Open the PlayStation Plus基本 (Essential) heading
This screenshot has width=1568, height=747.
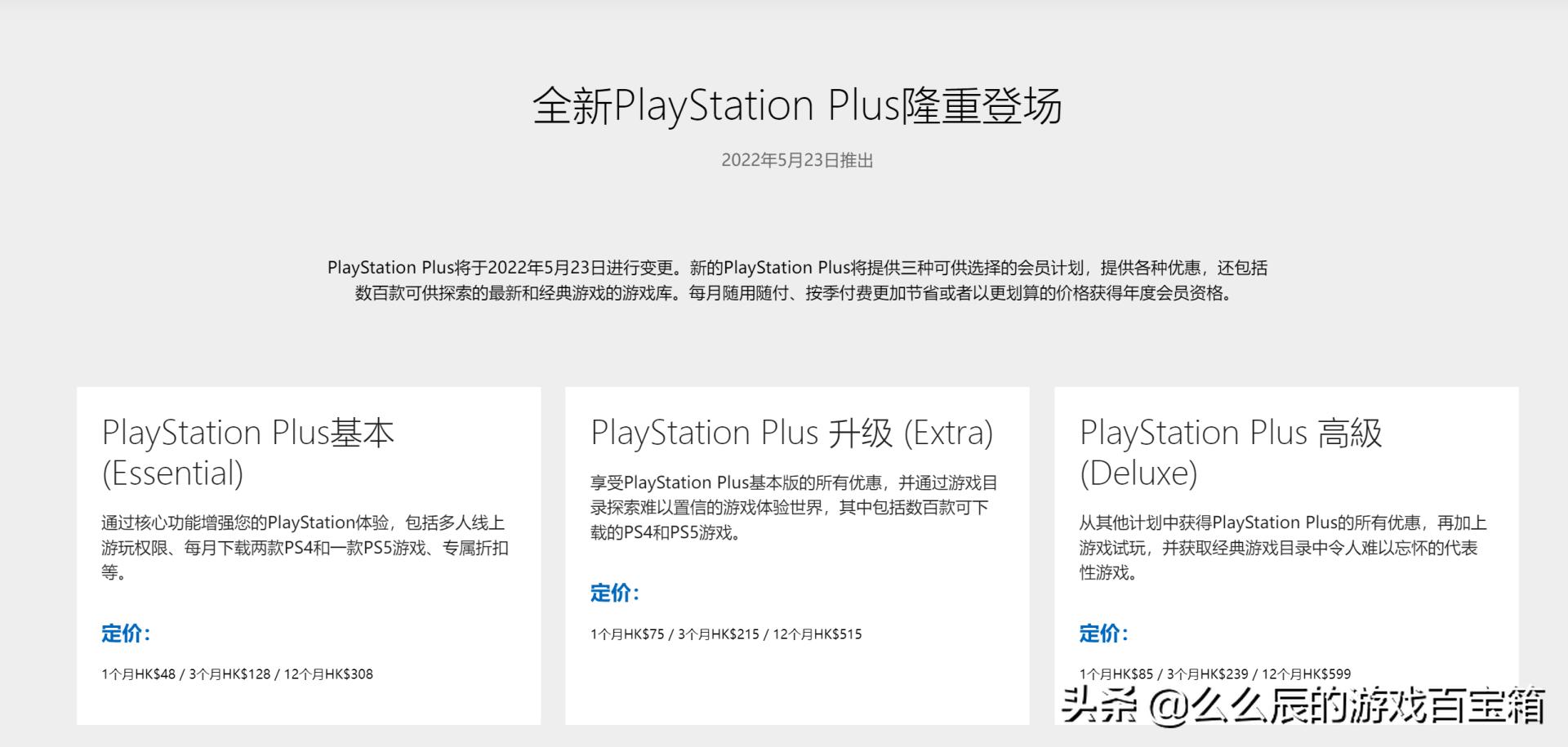(x=247, y=452)
